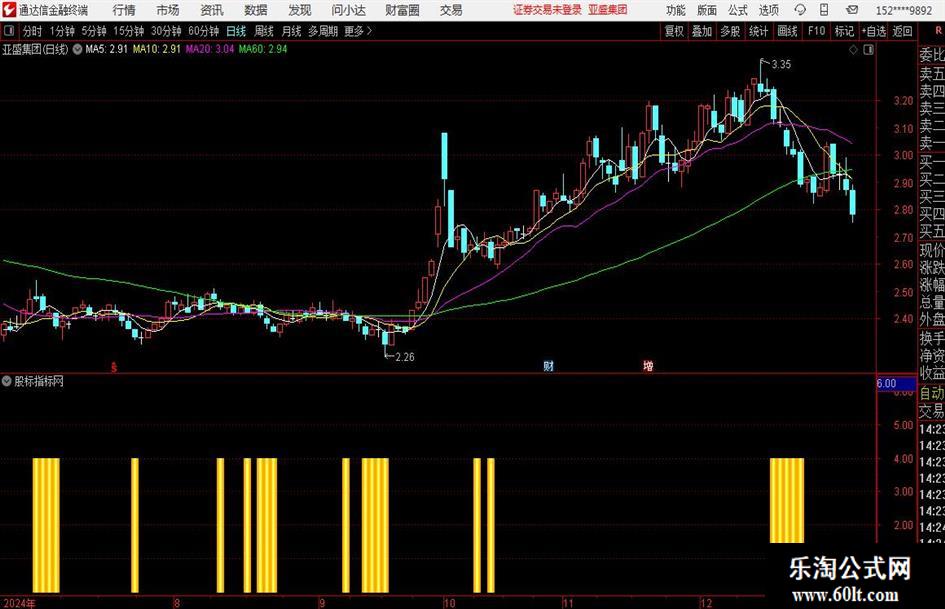The height and width of the screenshot is (609, 945).
Task: Click the 2024年 date axis label
Action: click(19, 603)
